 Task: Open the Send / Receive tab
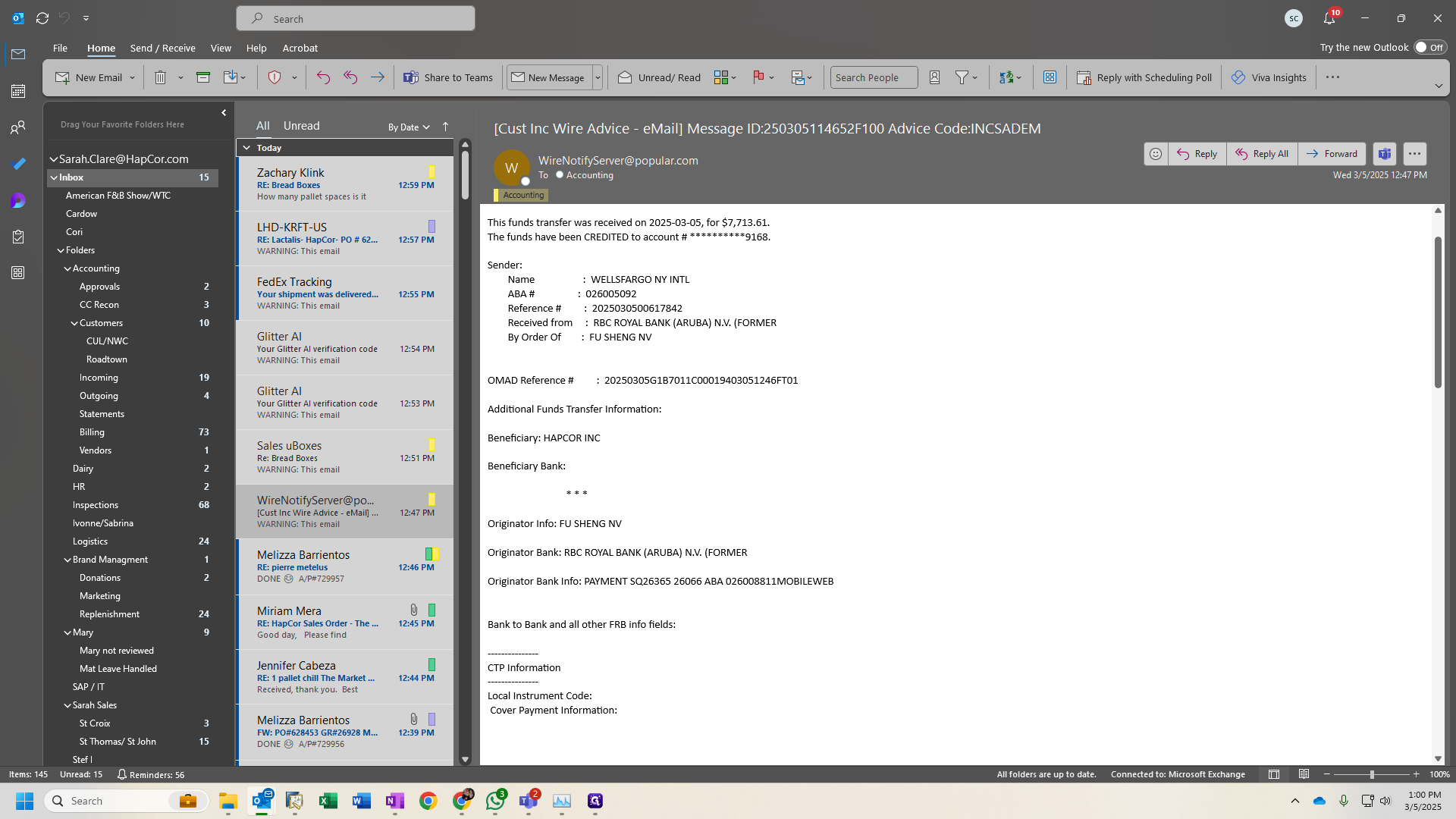coord(162,48)
